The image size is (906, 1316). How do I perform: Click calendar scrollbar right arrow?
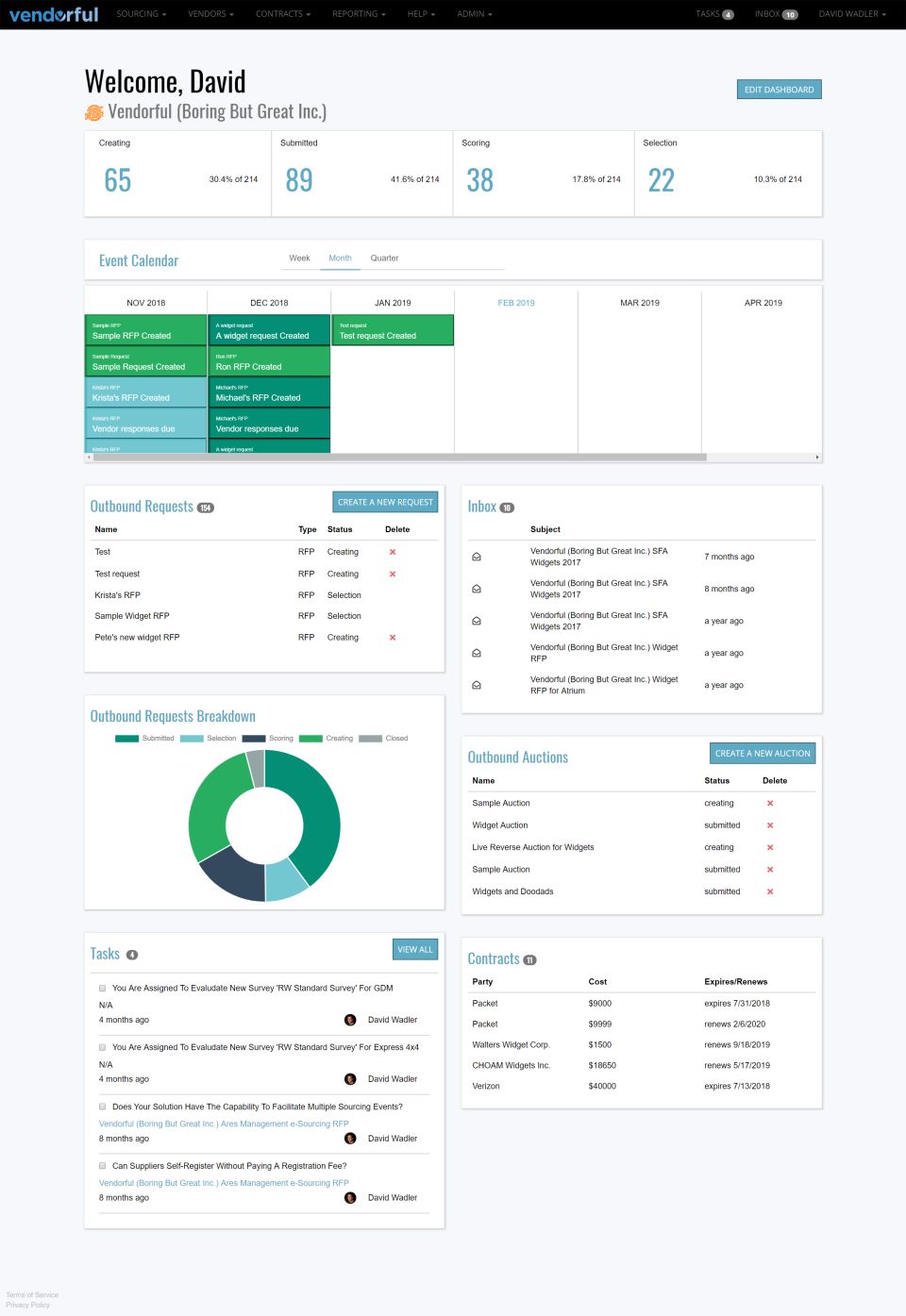(817, 458)
